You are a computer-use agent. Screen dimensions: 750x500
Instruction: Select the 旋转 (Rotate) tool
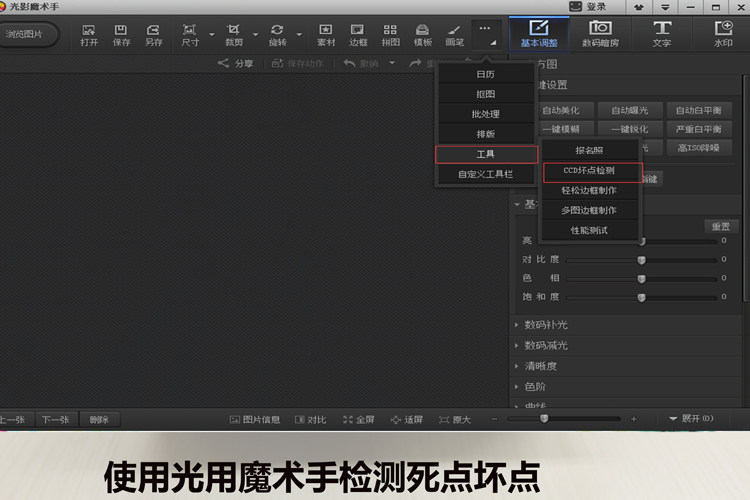click(x=277, y=35)
